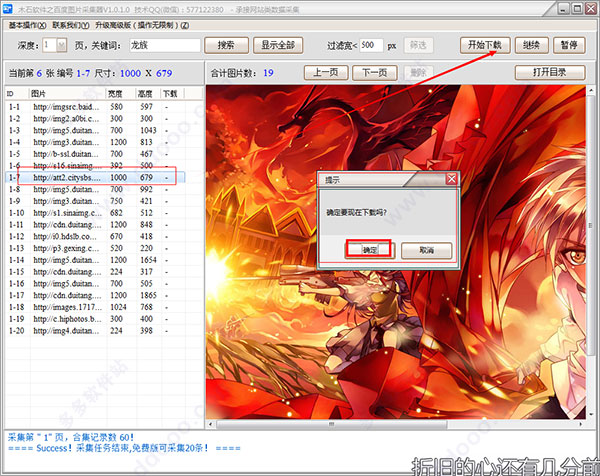
Task: Focus the filter width field showing 500
Action: tap(371, 46)
